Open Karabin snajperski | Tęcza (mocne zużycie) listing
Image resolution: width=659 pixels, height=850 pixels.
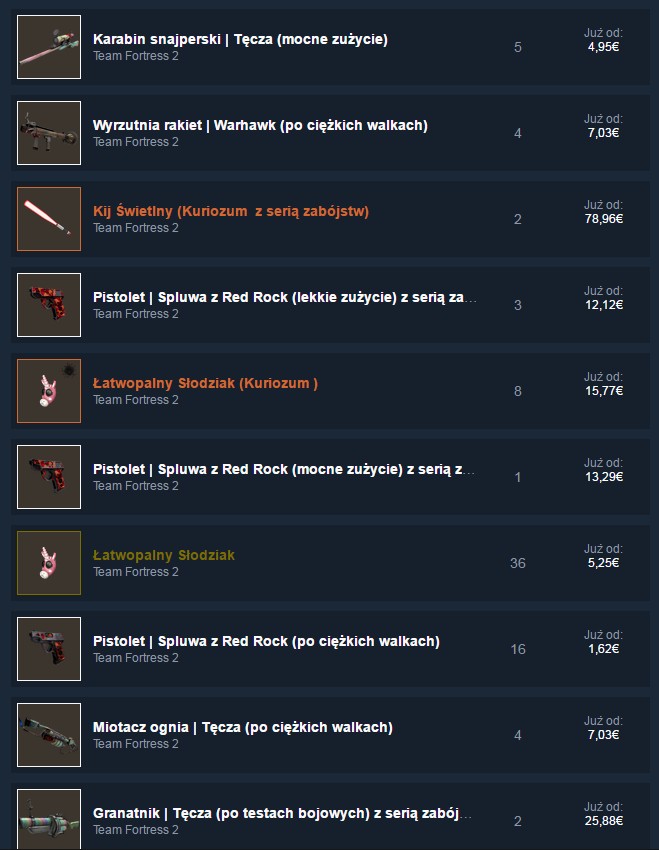[x=240, y=40]
